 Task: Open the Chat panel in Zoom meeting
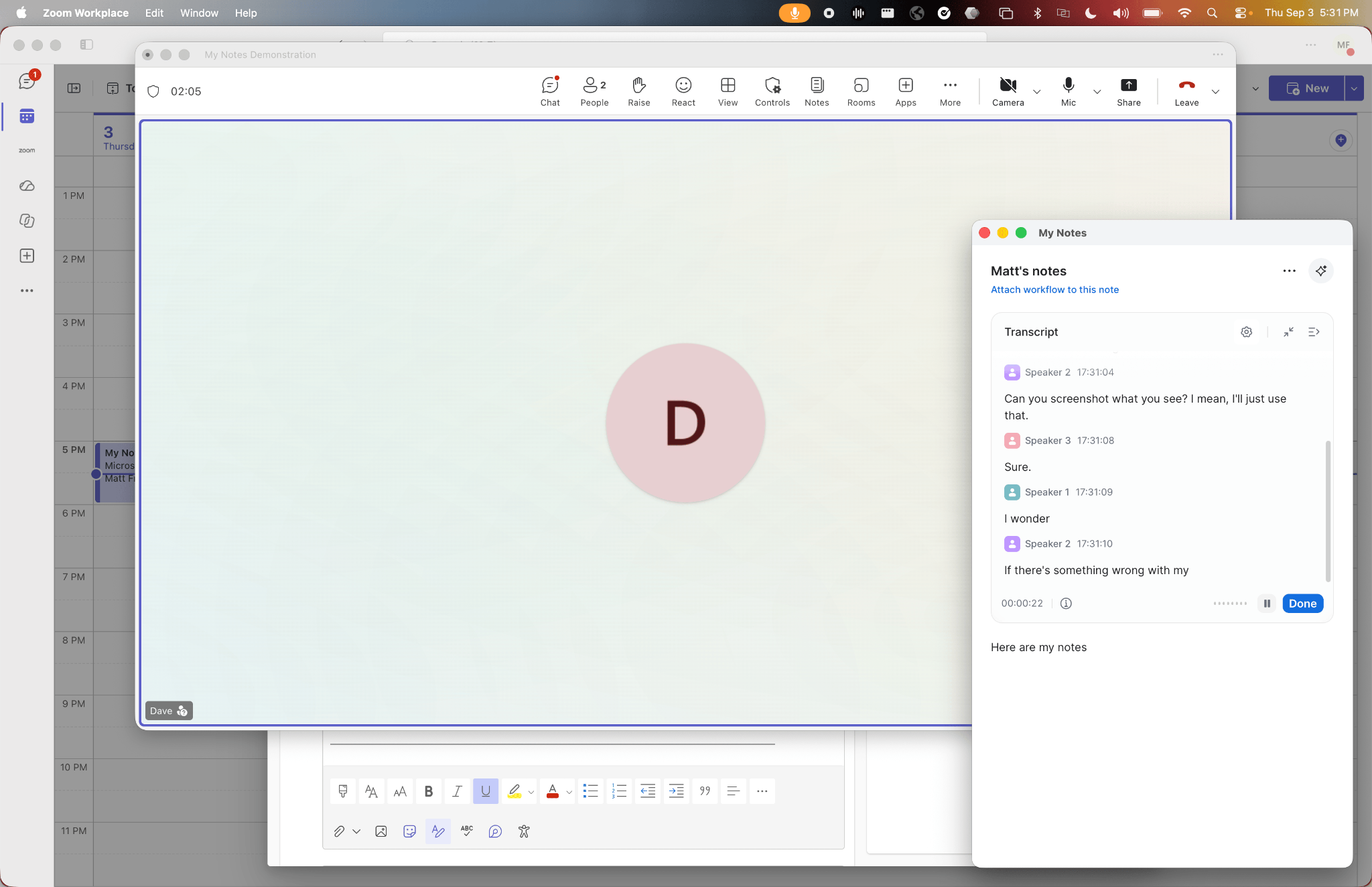point(550,91)
